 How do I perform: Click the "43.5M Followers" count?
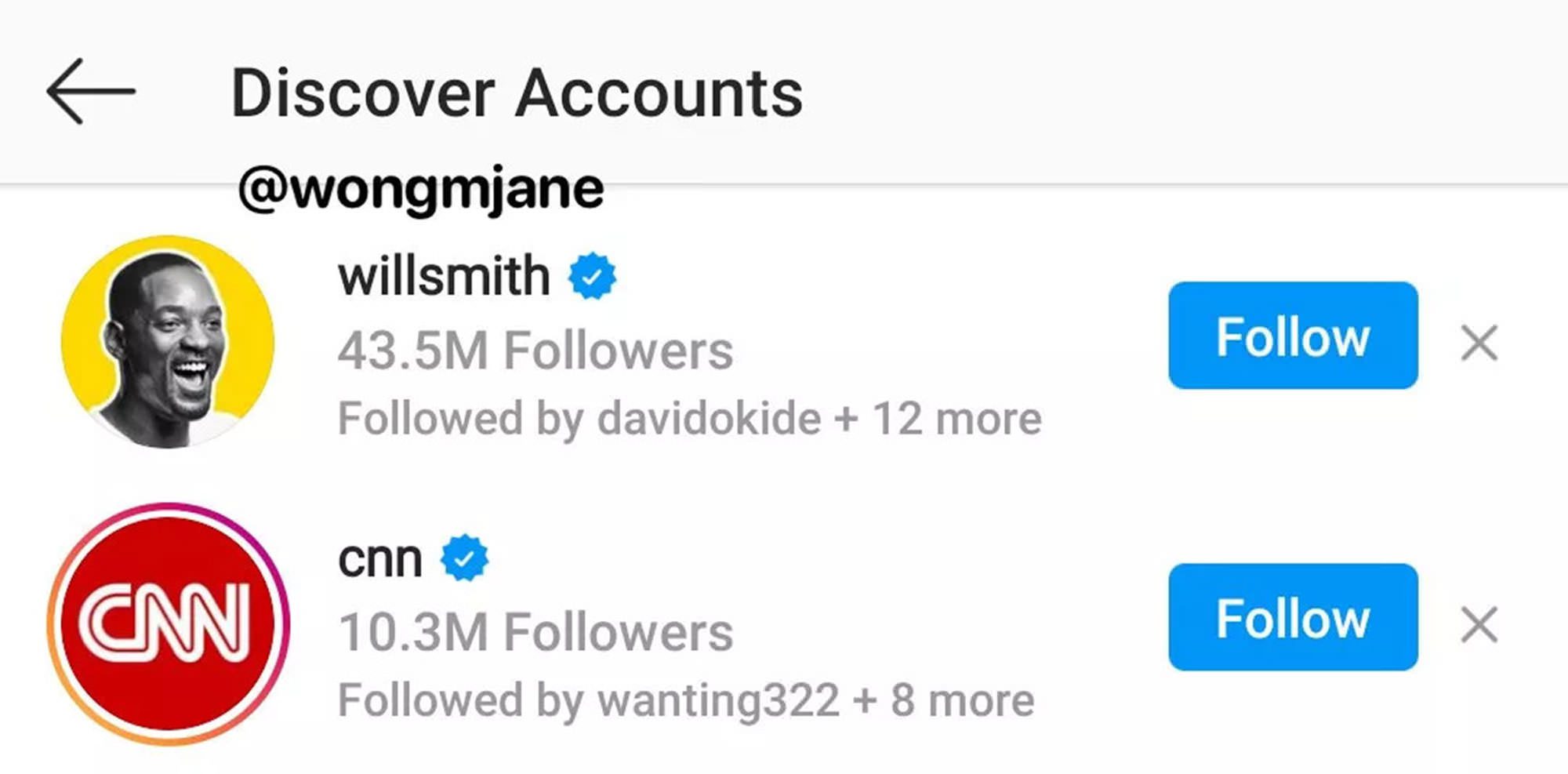pyautogui.click(x=535, y=350)
